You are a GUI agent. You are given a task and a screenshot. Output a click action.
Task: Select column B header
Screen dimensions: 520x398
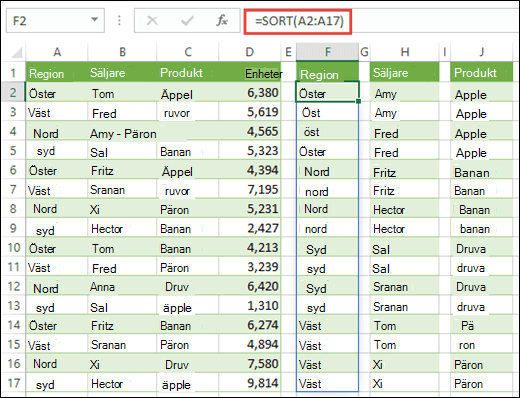122,52
